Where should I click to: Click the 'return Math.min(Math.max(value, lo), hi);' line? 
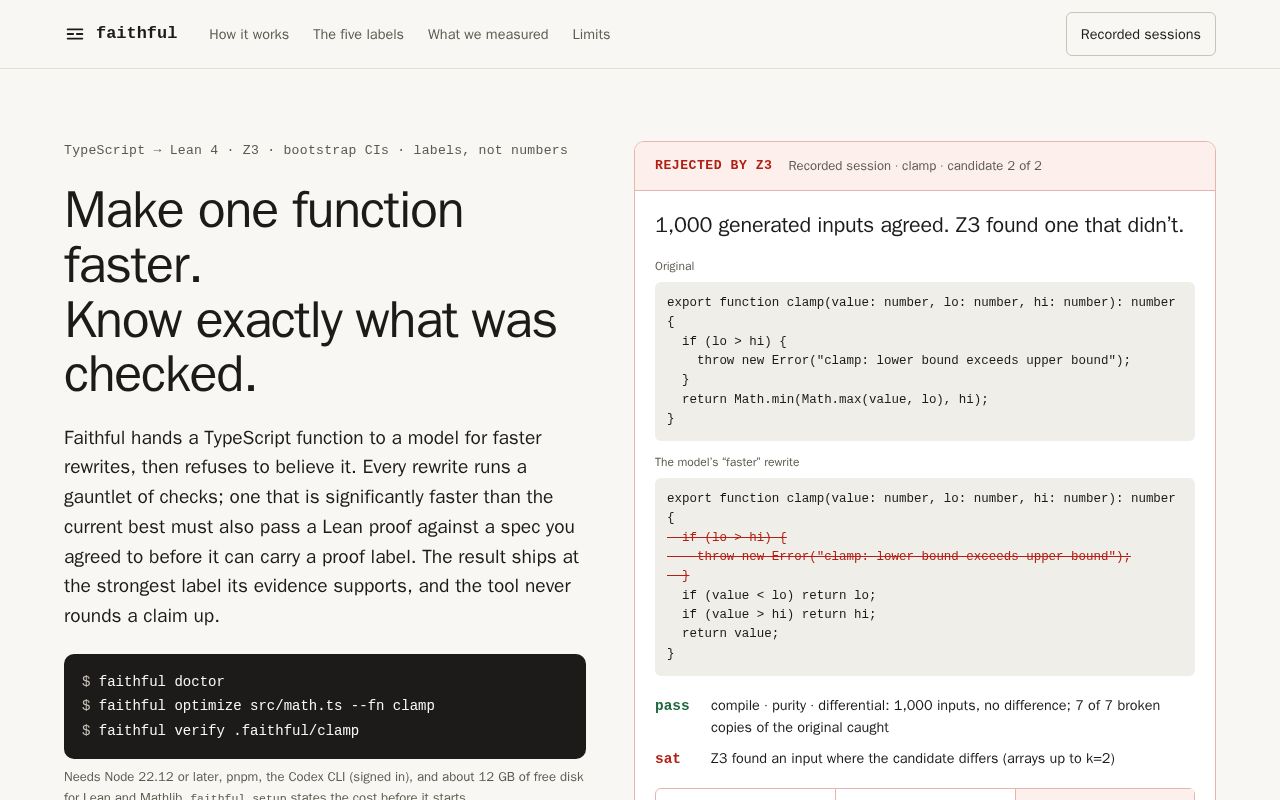[835, 399]
